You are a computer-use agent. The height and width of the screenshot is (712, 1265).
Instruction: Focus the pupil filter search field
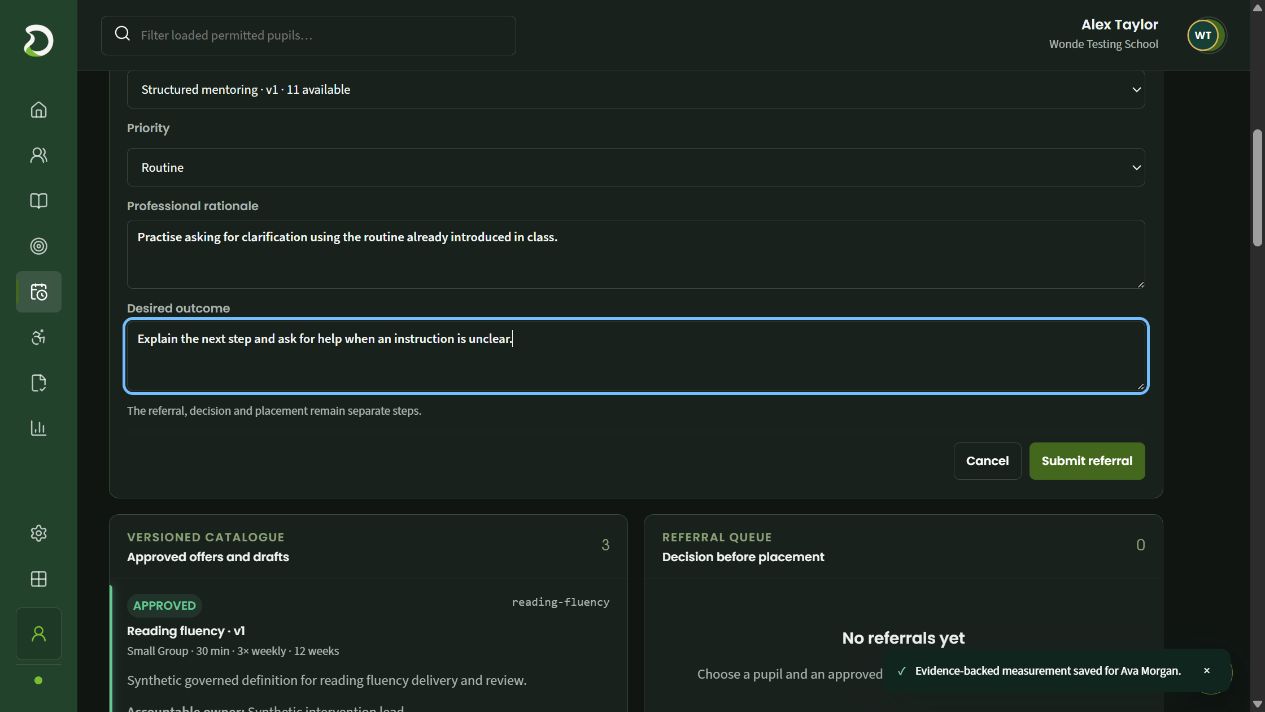(x=308, y=35)
